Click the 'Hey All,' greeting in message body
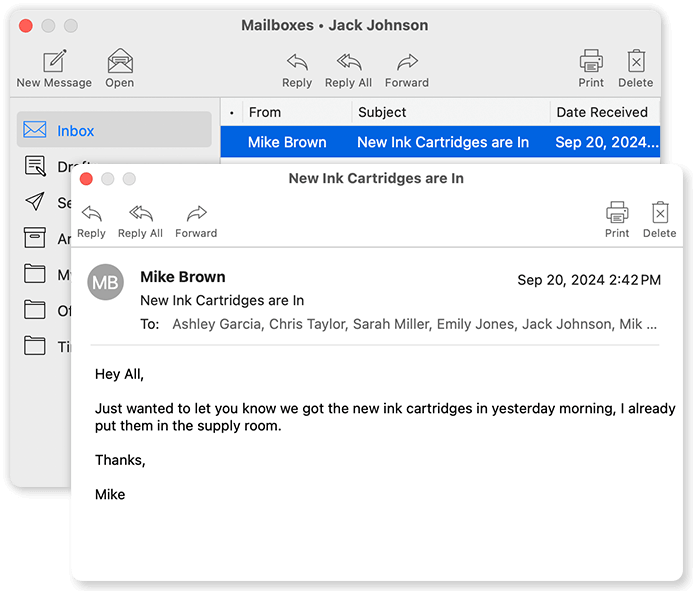Viewport: 693px width, 591px height. click(x=119, y=374)
